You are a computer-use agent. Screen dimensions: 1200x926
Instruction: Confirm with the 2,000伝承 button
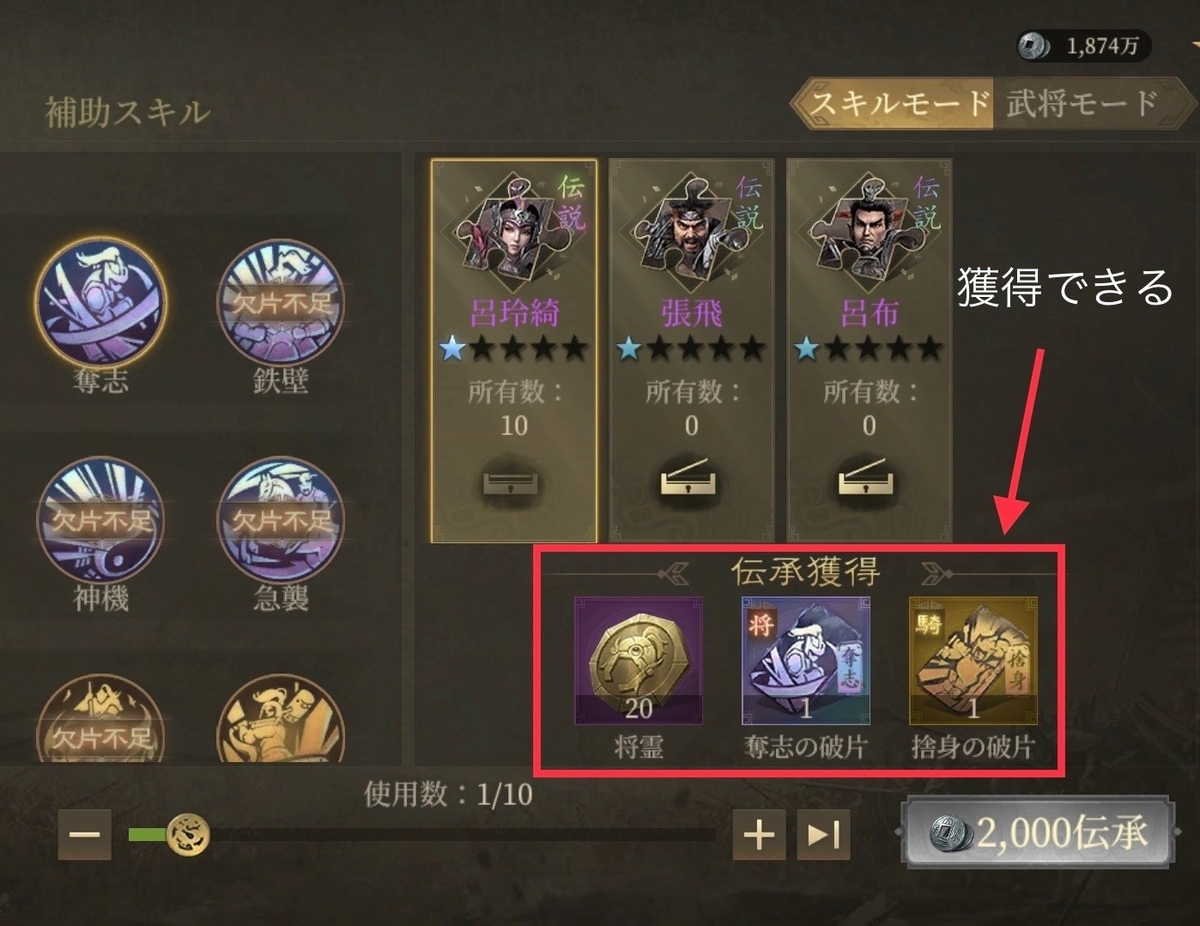click(x=1036, y=833)
